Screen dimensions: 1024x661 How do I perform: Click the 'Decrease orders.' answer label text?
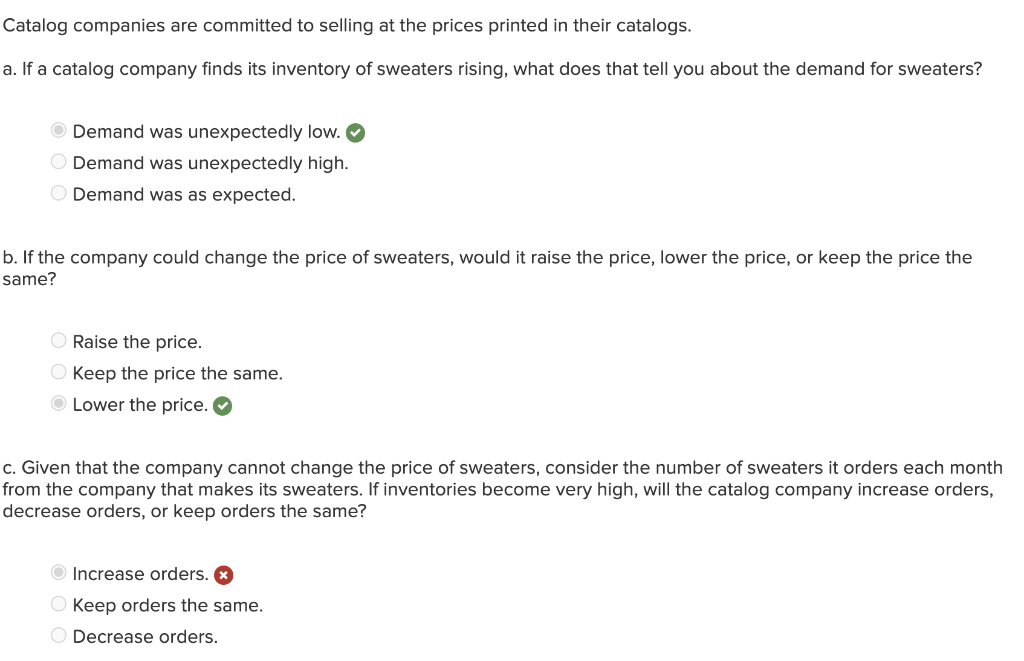point(145,637)
